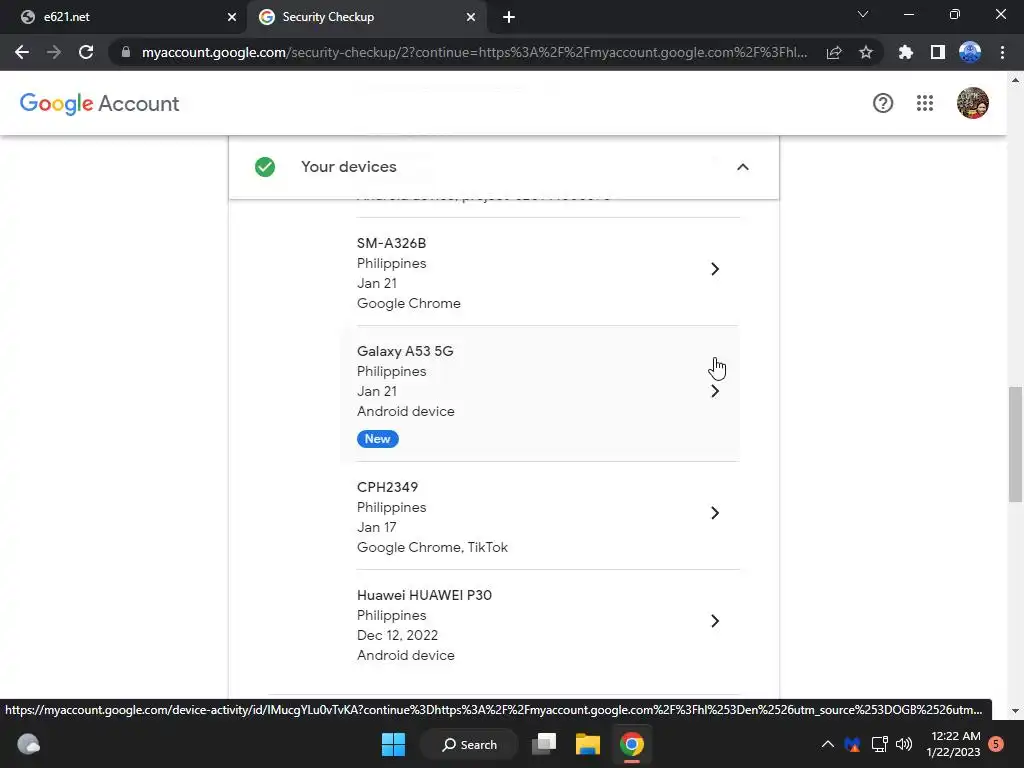The height and width of the screenshot is (768, 1024).
Task: Open Google Account help icon
Action: click(883, 103)
